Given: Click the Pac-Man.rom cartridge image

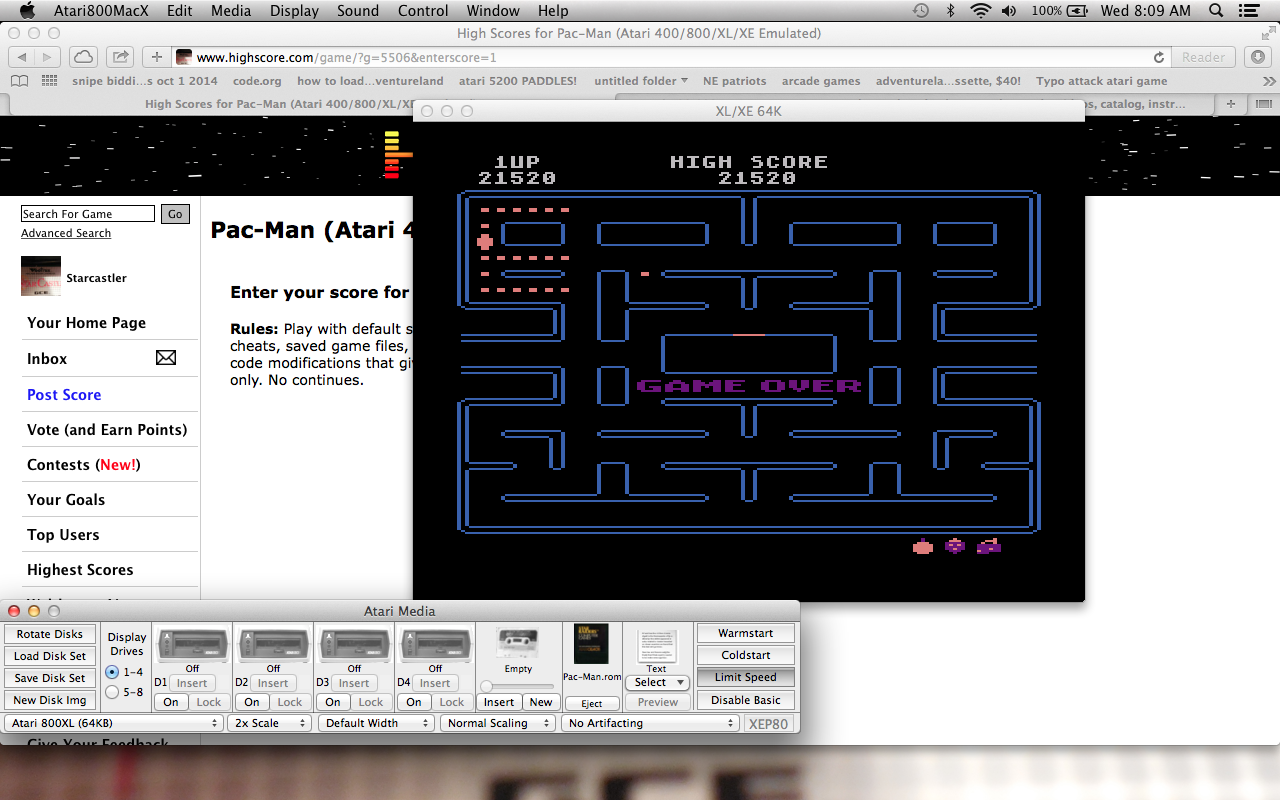Looking at the screenshot, I should pos(591,644).
